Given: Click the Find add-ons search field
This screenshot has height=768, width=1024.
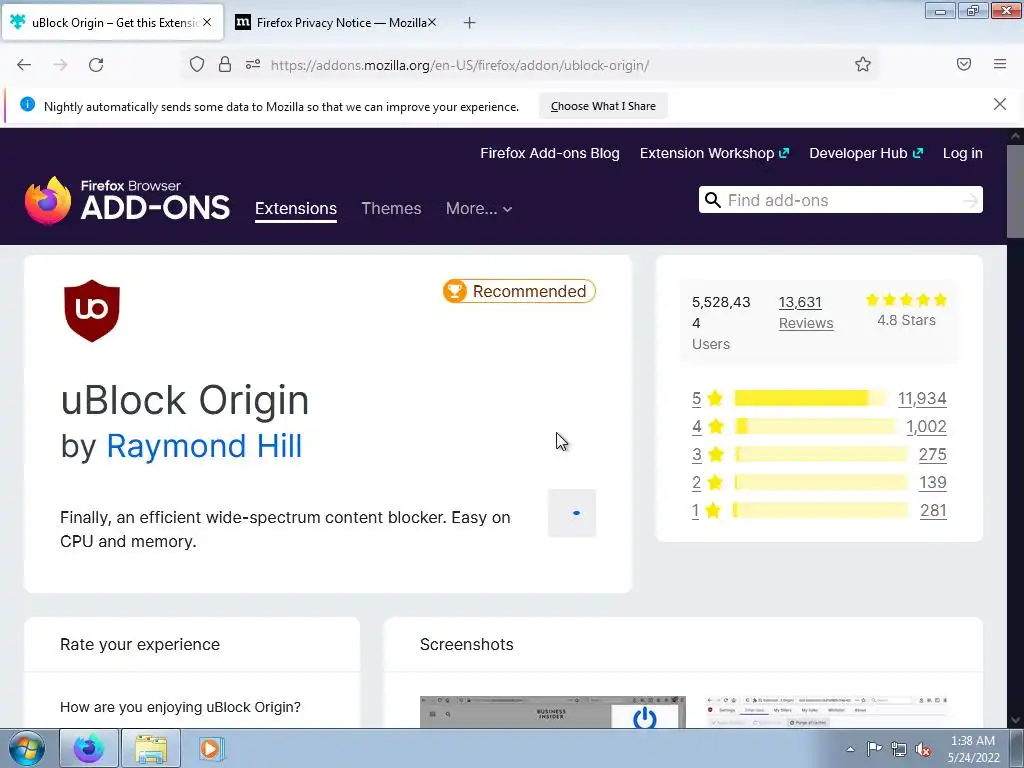Looking at the screenshot, I should click(x=841, y=200).
